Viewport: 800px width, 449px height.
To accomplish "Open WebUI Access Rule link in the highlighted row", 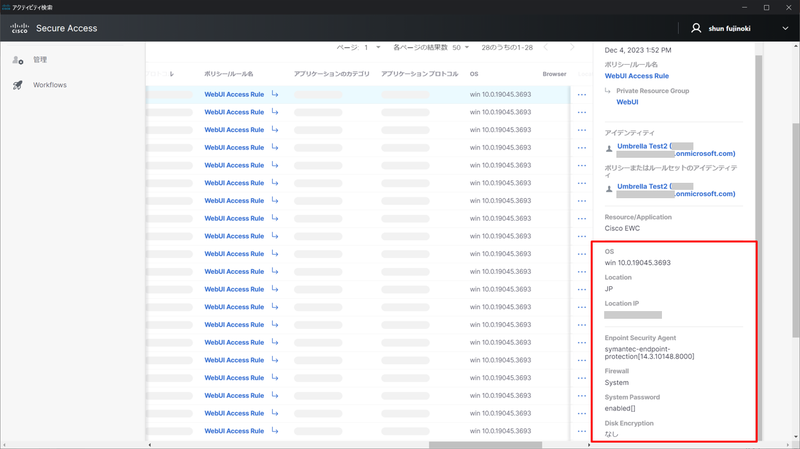I will click(x=234, y=94).
